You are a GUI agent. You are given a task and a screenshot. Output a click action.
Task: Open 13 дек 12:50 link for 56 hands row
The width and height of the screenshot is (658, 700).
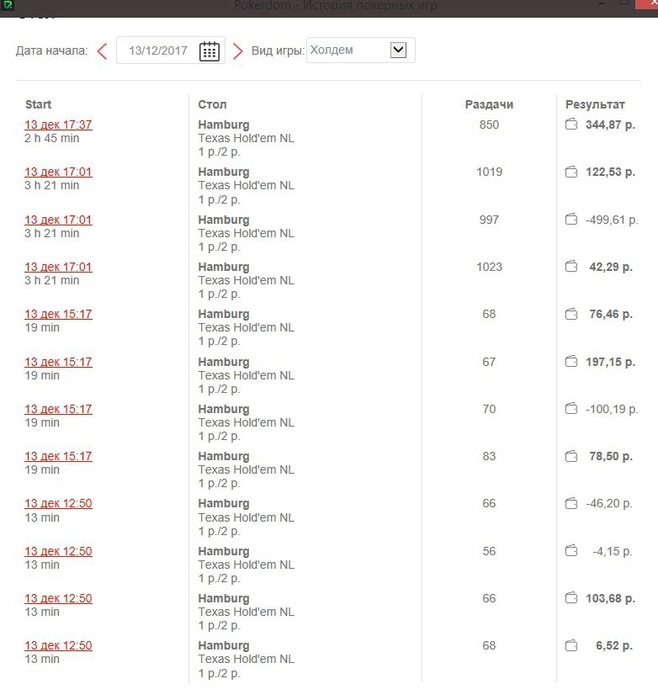58,552
